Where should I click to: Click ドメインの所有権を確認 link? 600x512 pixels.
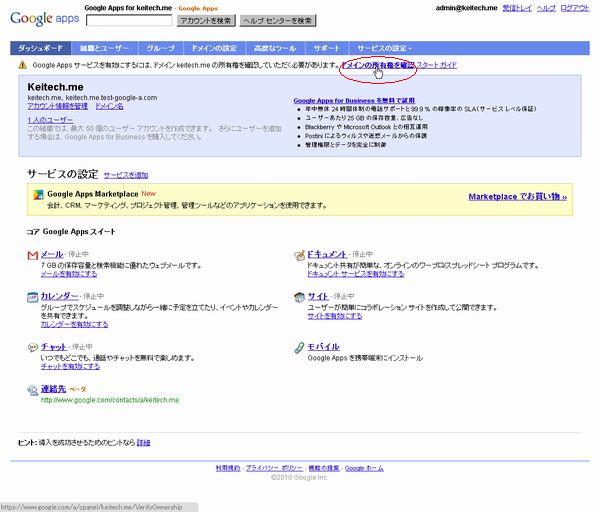pyautogui.click(x=378, y=65)
